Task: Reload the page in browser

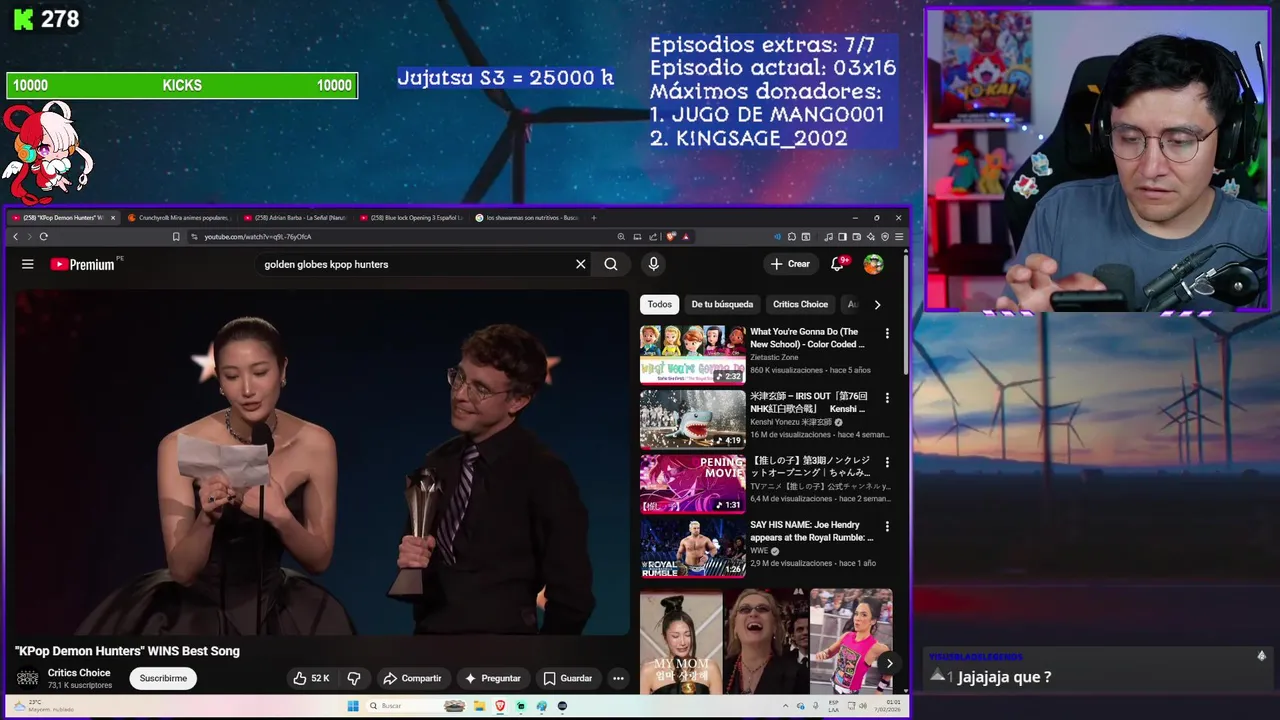Action: 43,236
